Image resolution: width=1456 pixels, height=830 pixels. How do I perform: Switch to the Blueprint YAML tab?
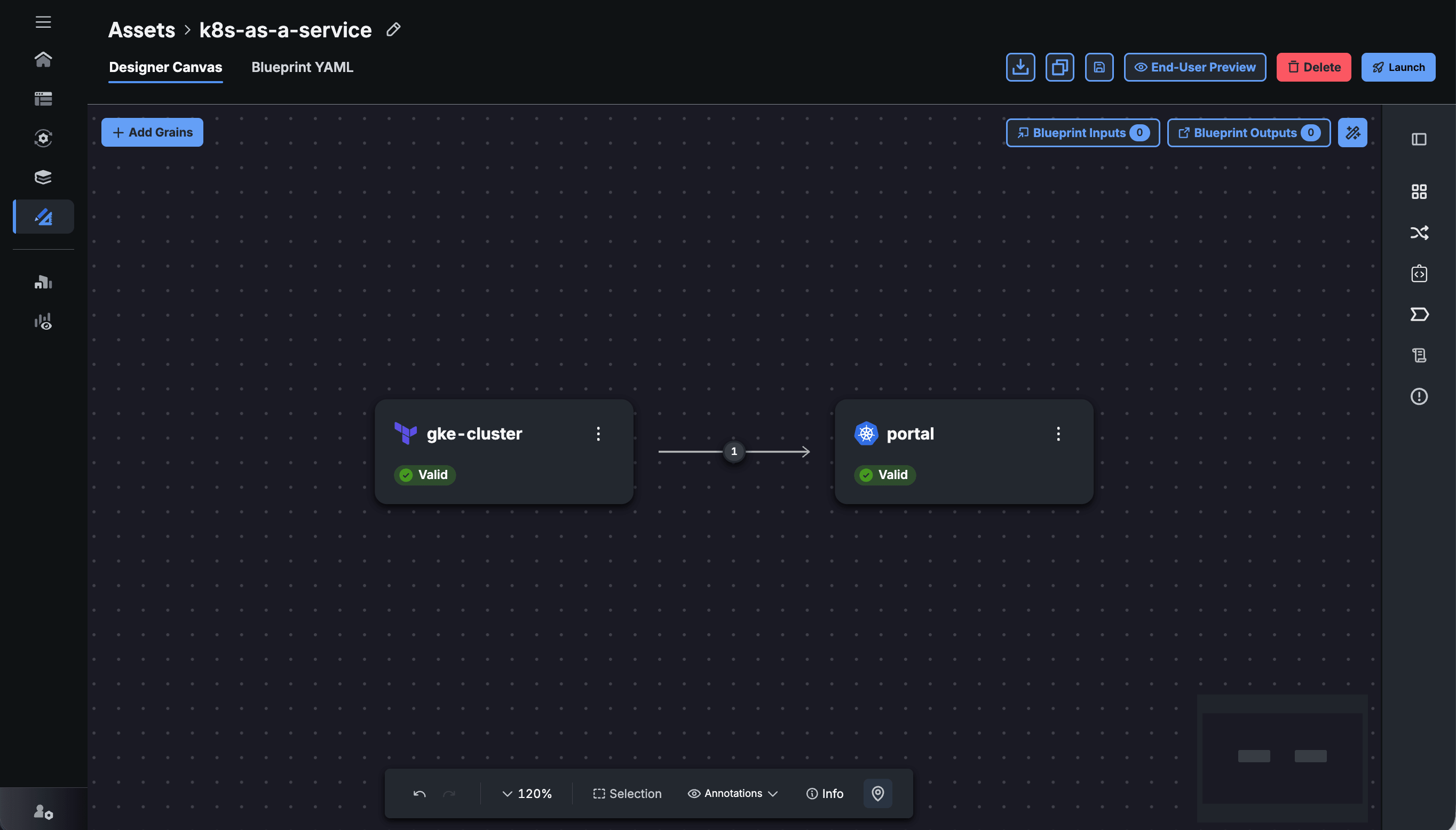[302, 67]
